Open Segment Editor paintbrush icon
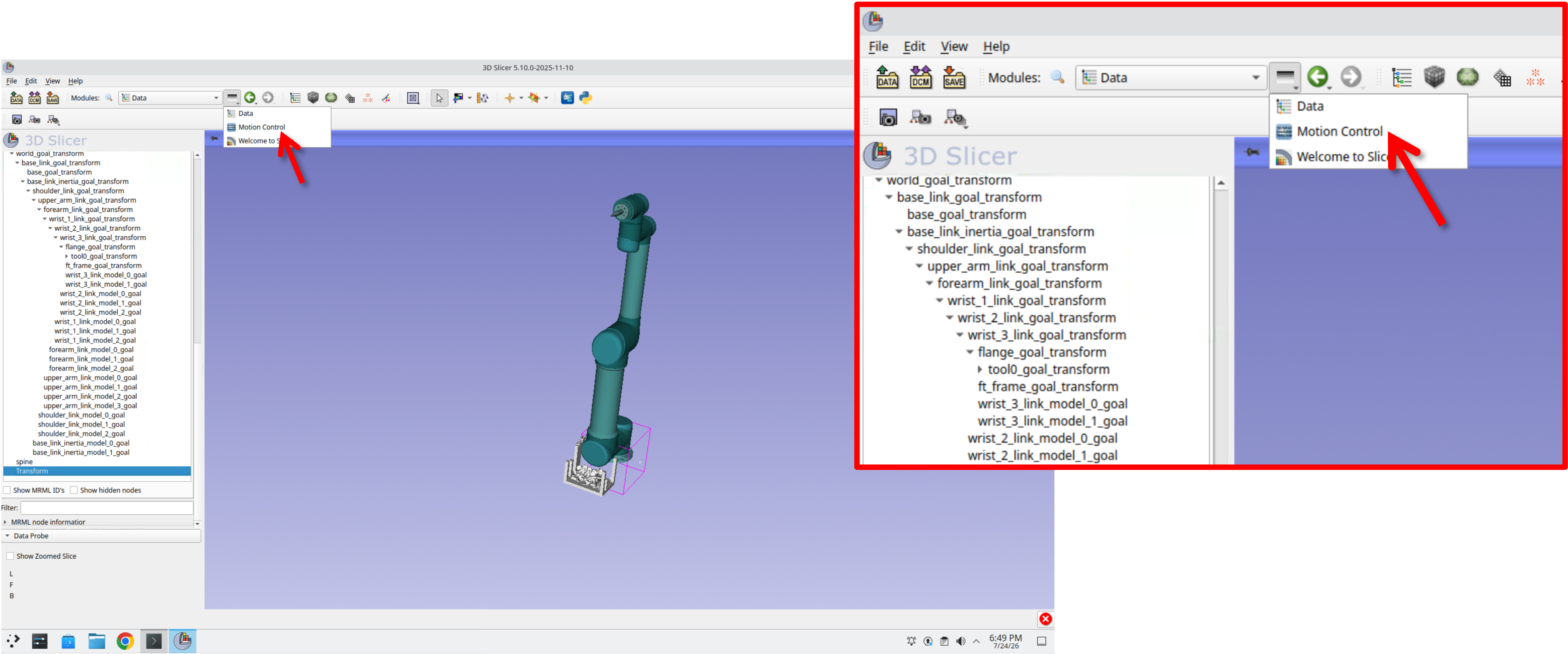The image size is (1568, 654). (386, 97)
